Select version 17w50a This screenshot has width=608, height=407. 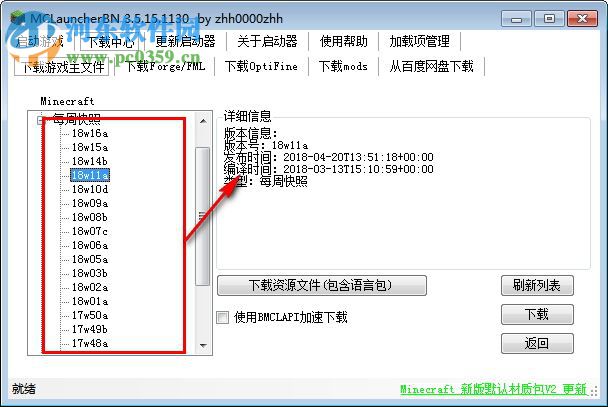[x=90, y=315]
